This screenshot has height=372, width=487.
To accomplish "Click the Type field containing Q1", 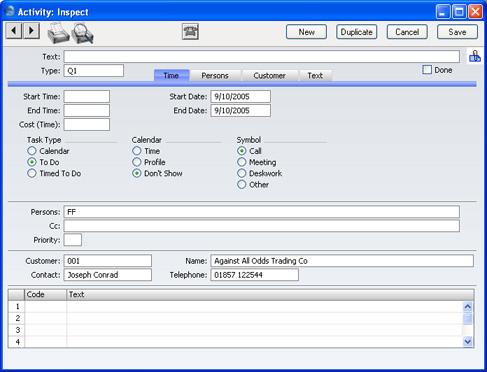I will click(x=94, y=71).
